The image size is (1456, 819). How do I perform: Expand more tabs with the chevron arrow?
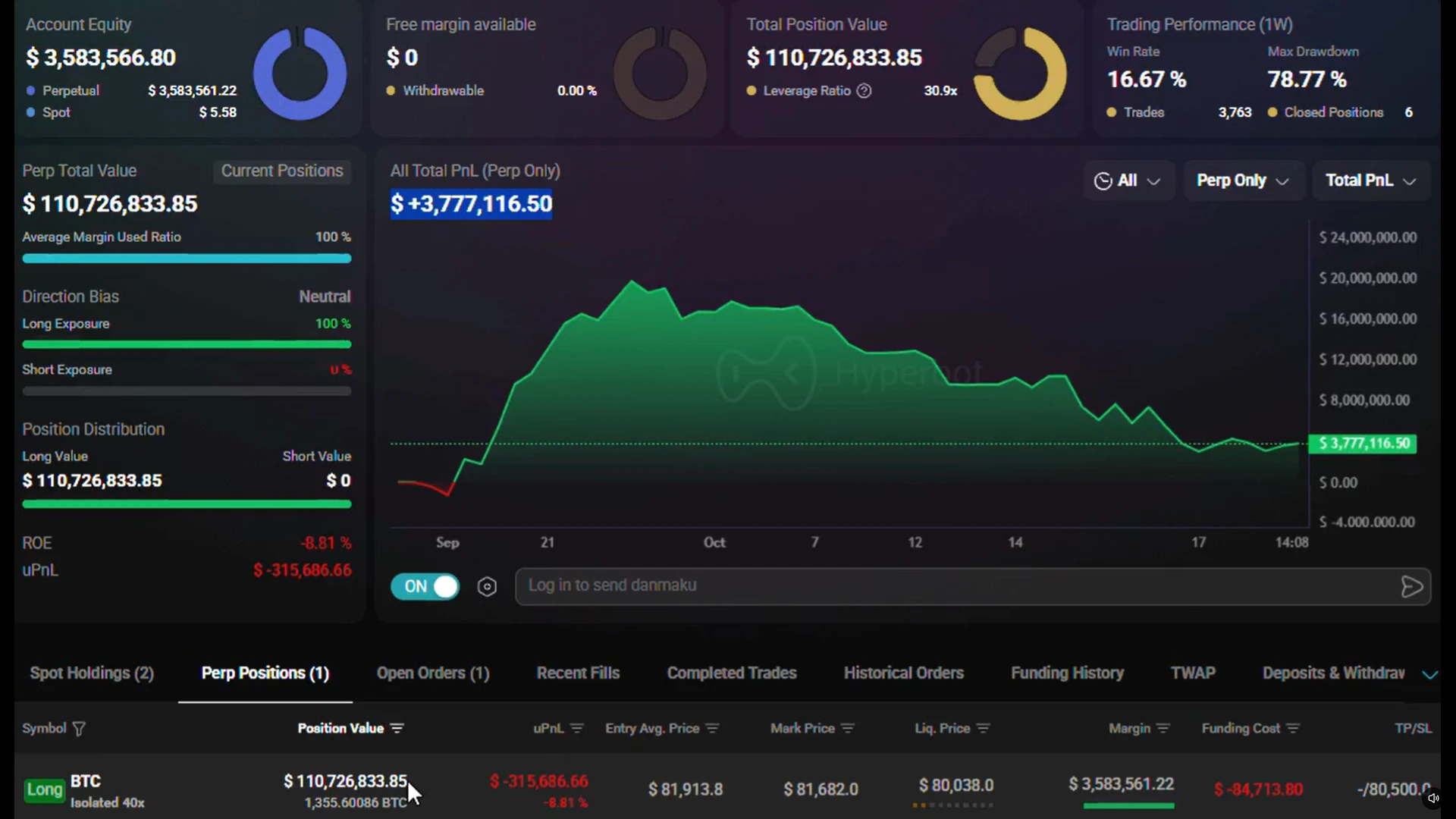(x=1429, y=674)
